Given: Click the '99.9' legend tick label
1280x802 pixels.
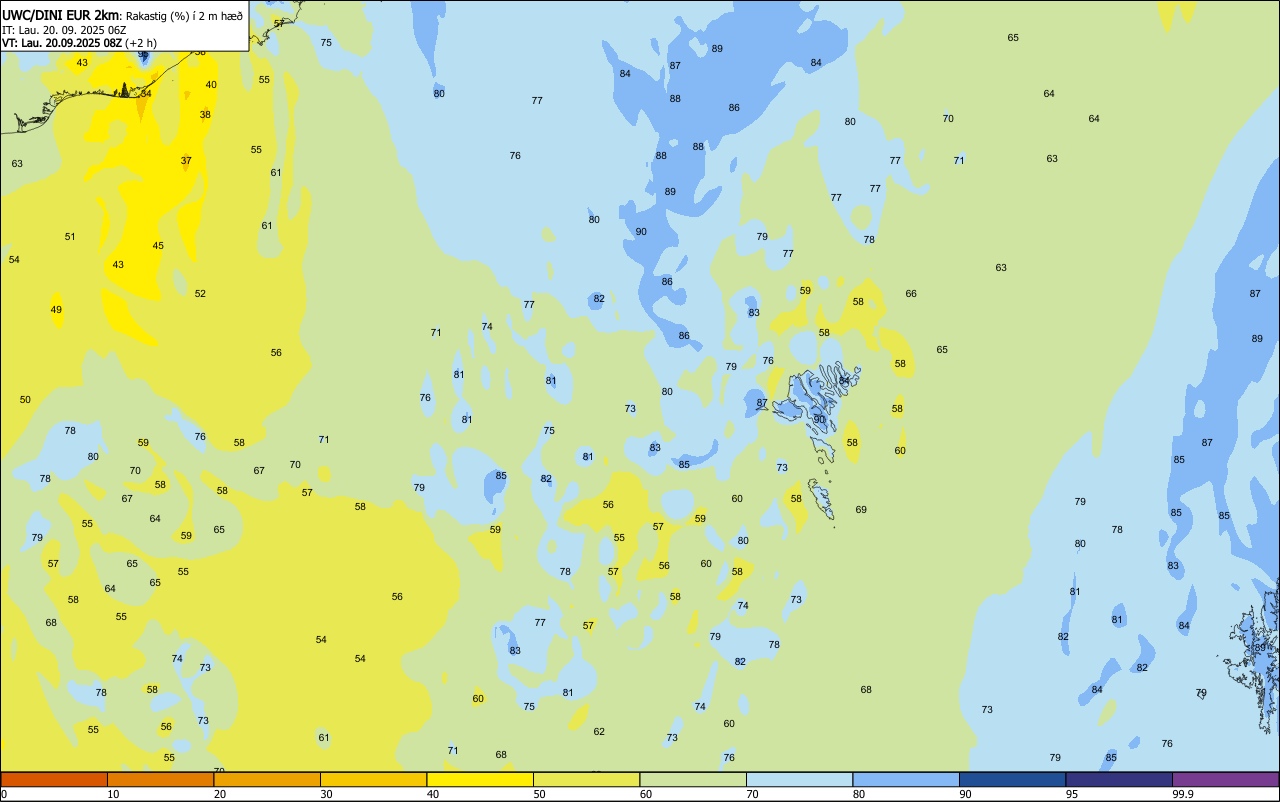Looking at the screenshot, I should (1183, 794).
